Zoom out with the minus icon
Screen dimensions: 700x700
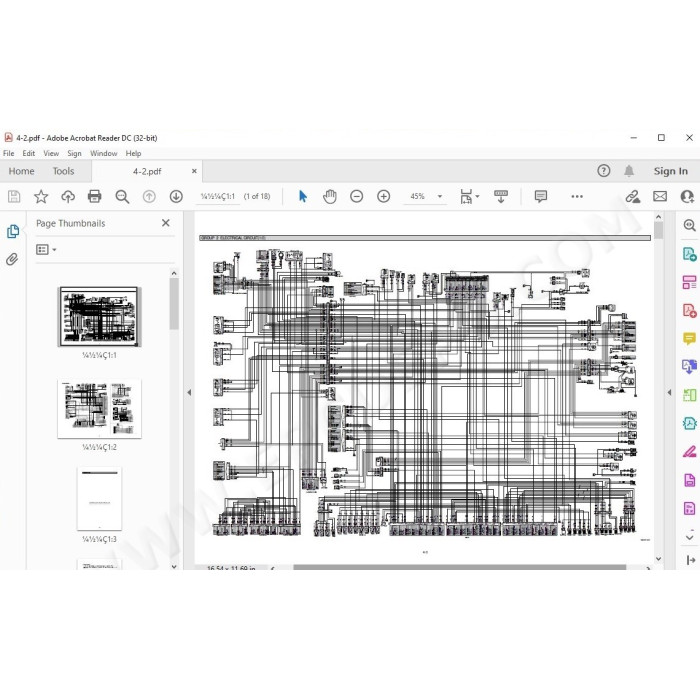(356, 196)
